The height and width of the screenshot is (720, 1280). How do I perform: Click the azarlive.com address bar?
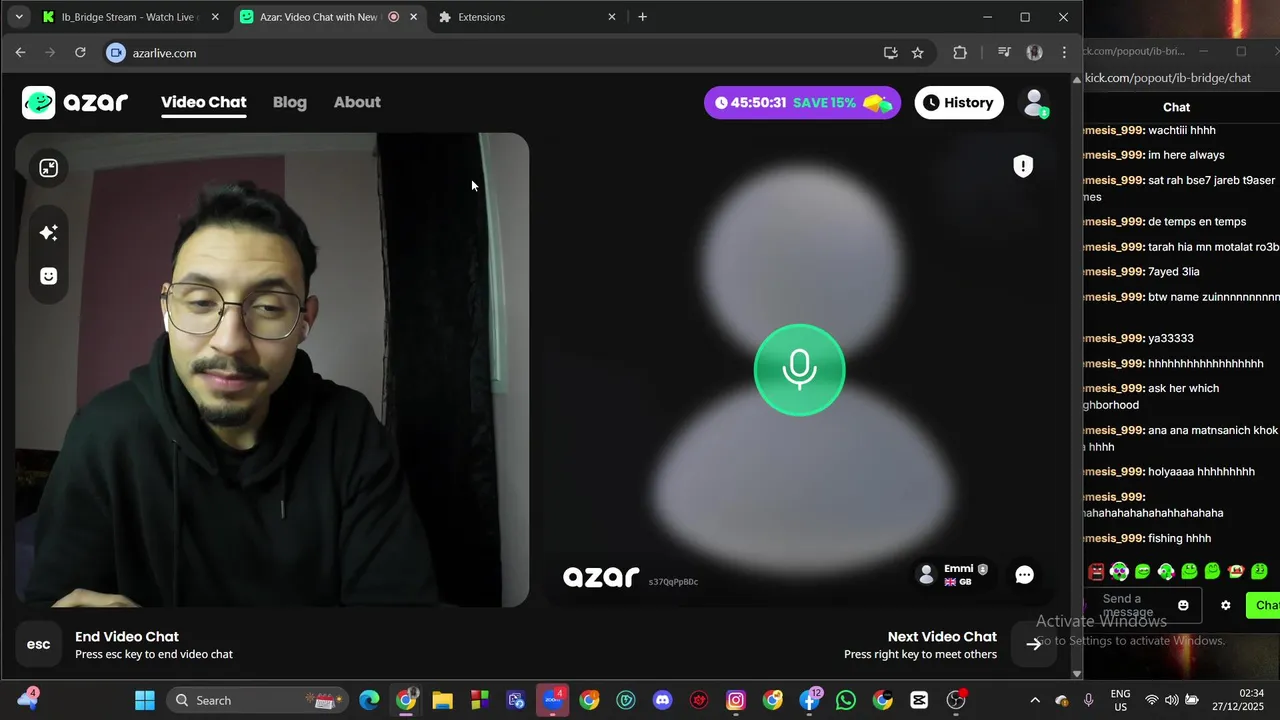tap(500, 53)
